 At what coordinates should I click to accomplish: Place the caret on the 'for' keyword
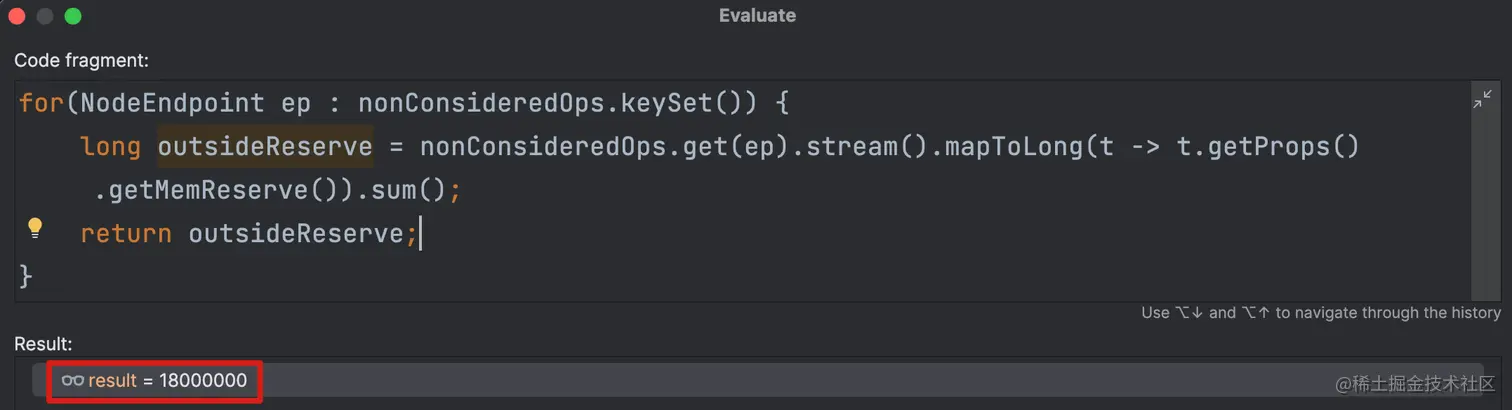coord(40,103)
